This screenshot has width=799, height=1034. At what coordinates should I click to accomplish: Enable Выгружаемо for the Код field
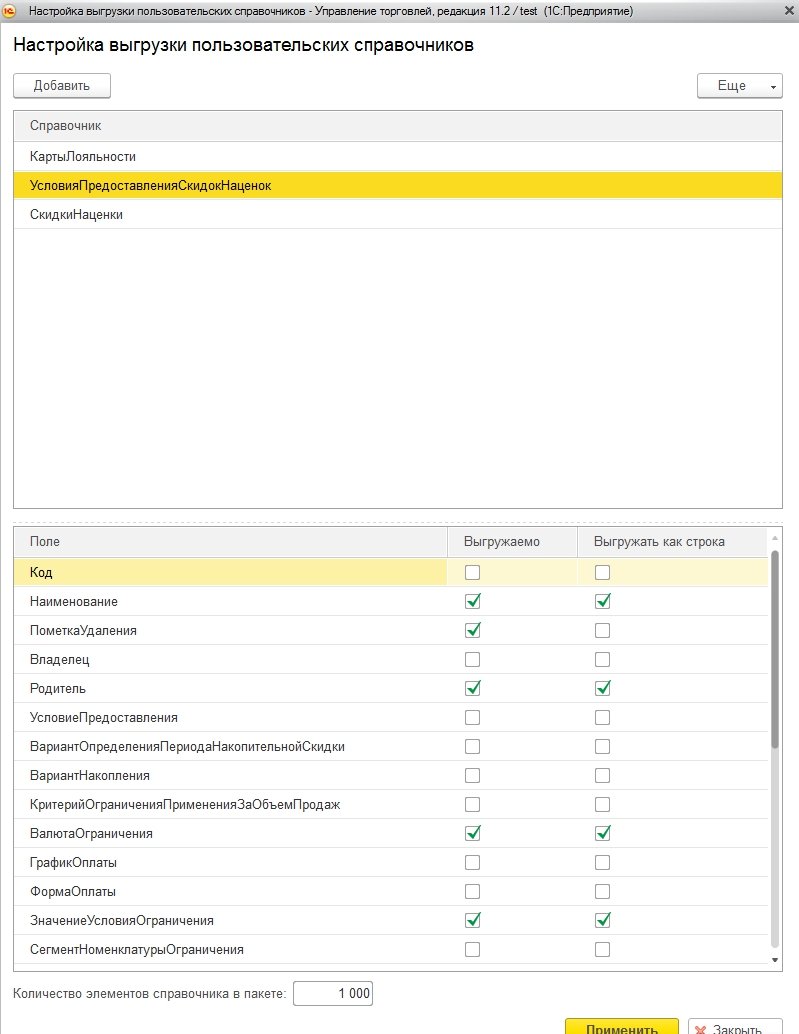tap(473, 572)
